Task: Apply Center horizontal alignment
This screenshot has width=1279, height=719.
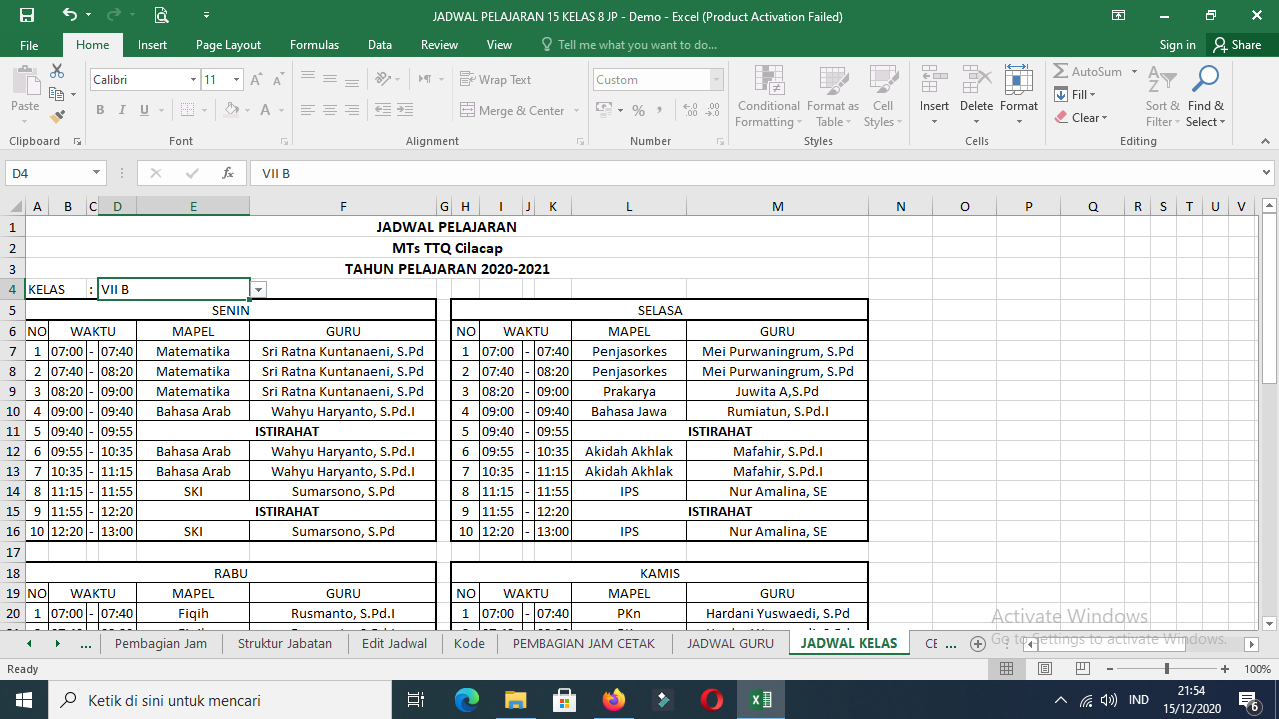Action: 330,110
